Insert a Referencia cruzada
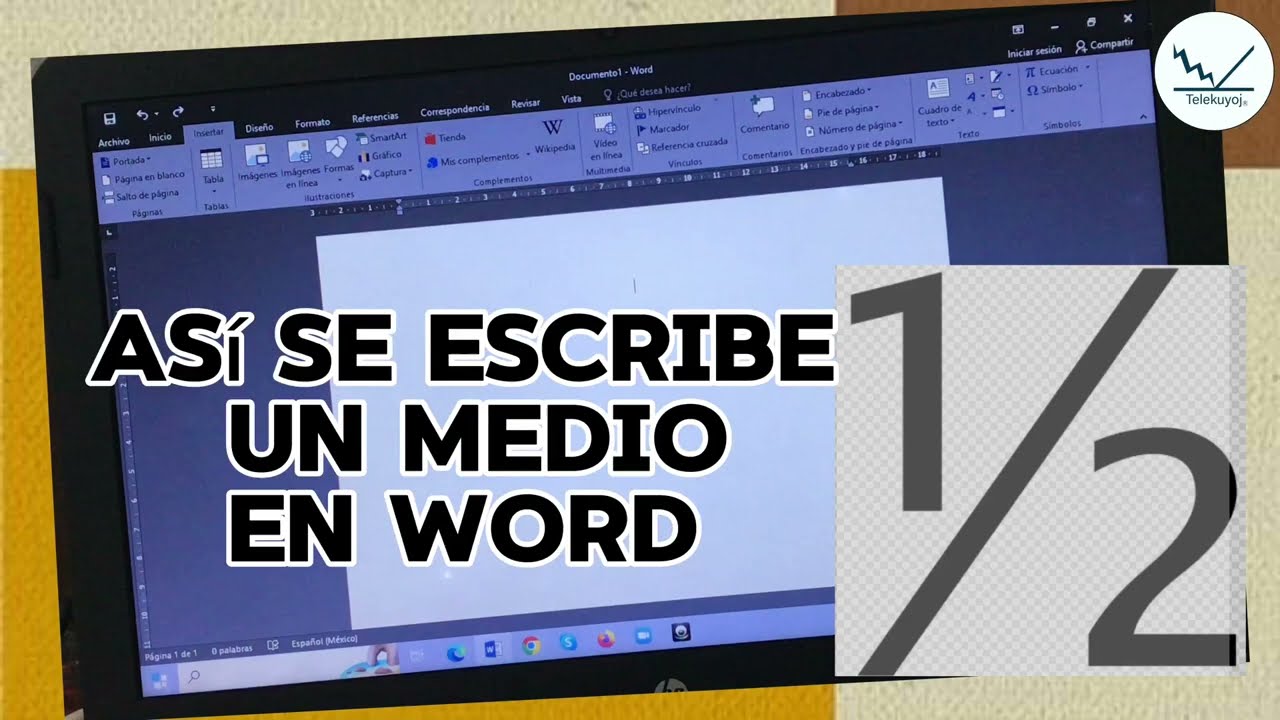This screenshot has height=720, width=1280. coord(681,146)
